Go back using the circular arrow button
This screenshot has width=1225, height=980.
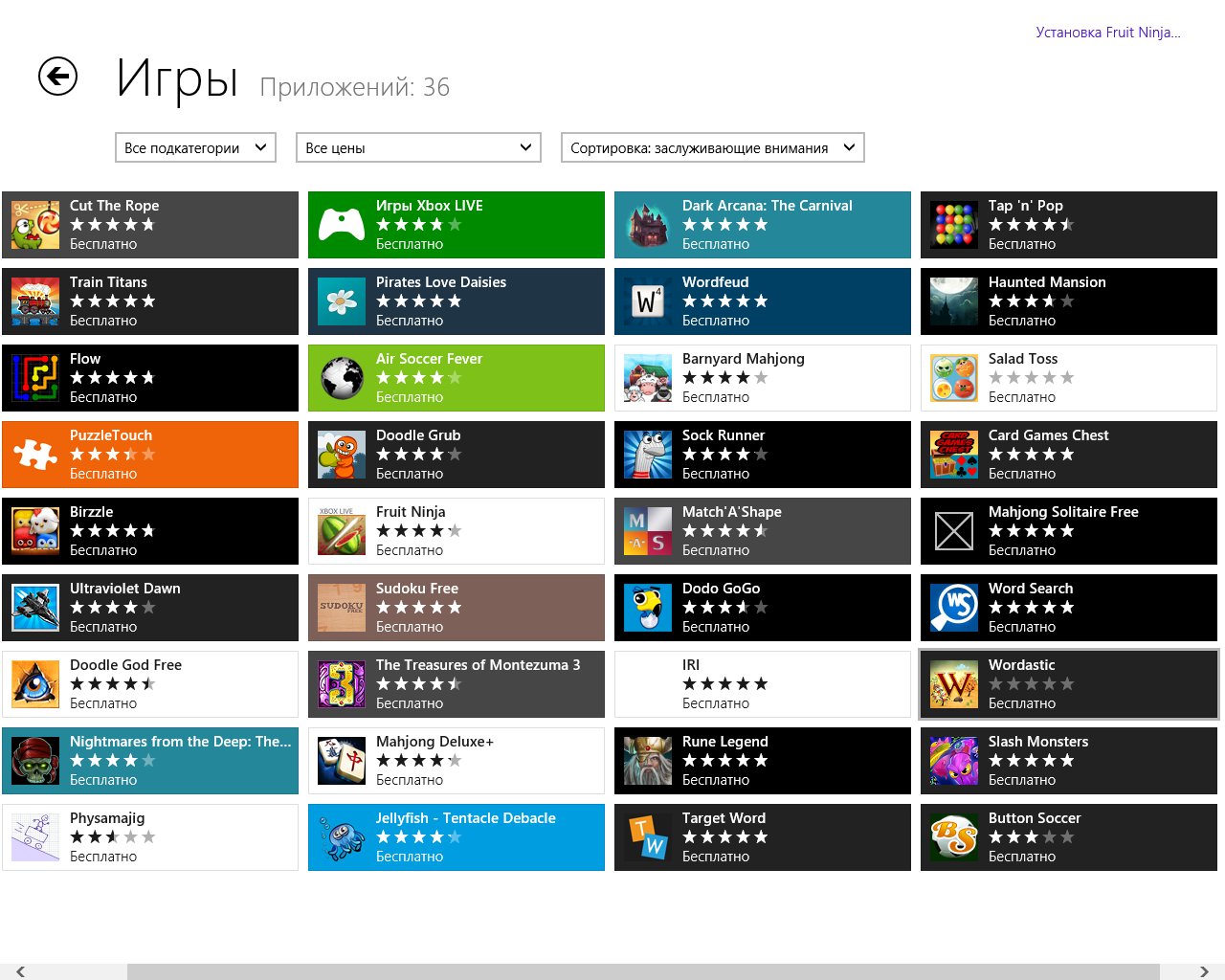click(57, 77)
